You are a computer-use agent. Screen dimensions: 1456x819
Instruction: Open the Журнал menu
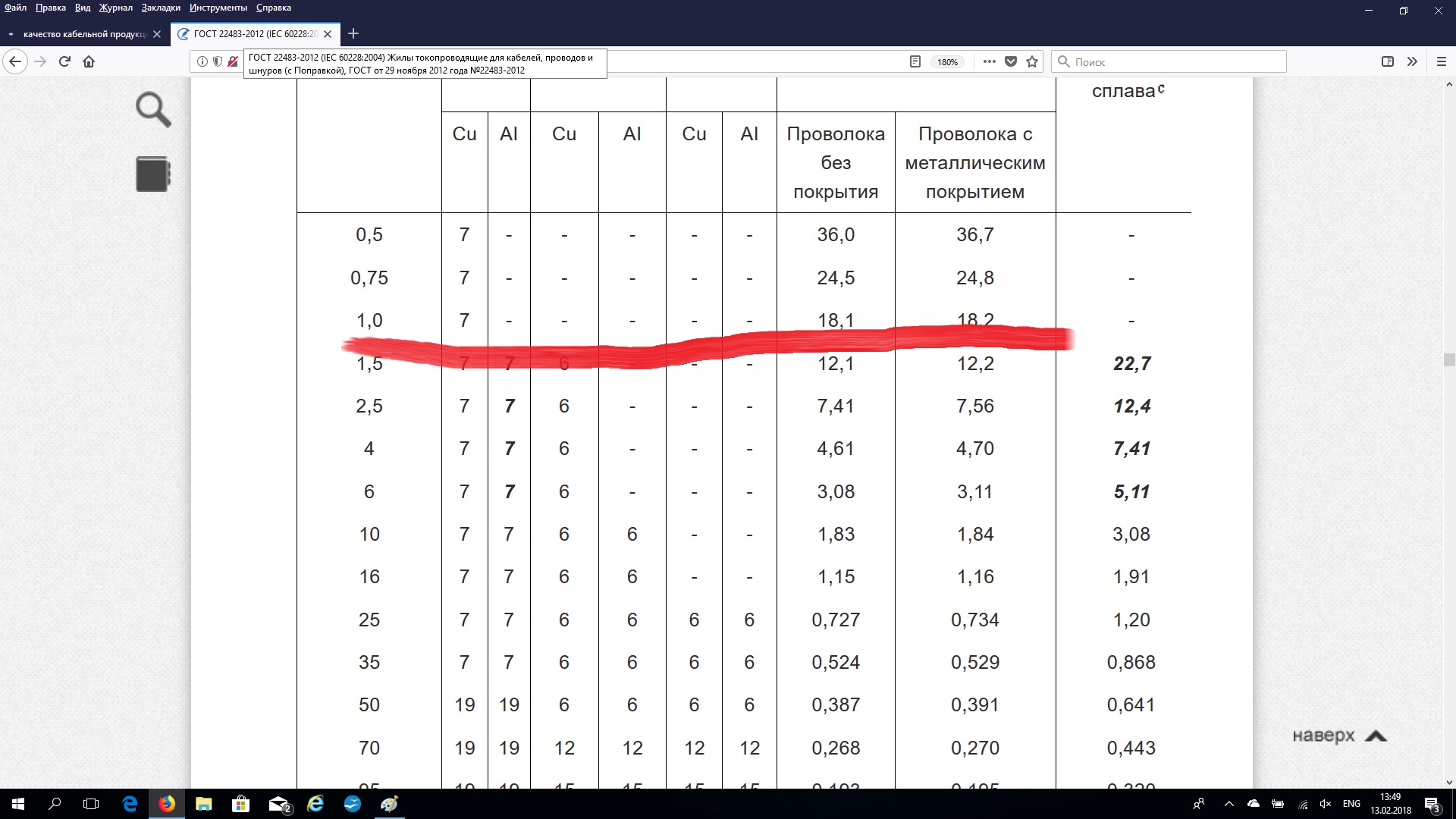(115, 8)
